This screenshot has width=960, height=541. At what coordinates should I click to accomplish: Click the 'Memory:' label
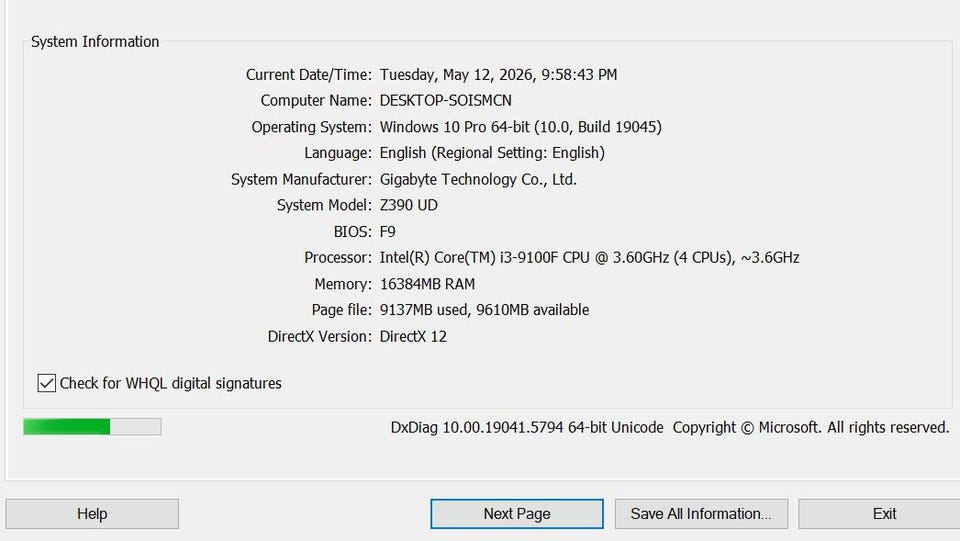(x=343, y=284)
